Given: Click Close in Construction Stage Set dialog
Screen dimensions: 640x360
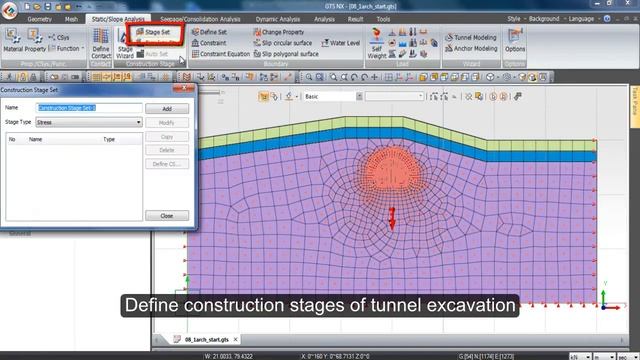Looking at the screenshot, I should tap(167, 216).
